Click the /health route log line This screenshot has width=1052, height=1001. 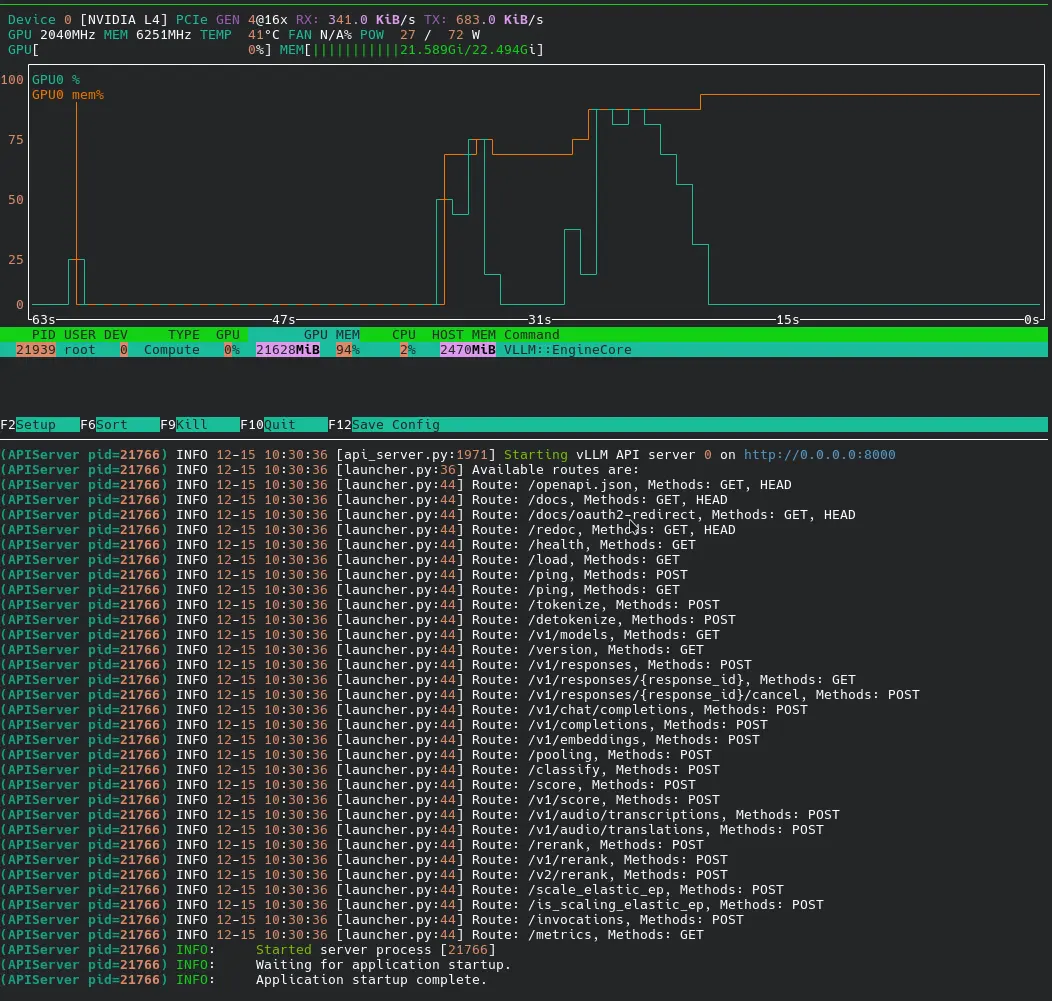click(x=348, y=545)
